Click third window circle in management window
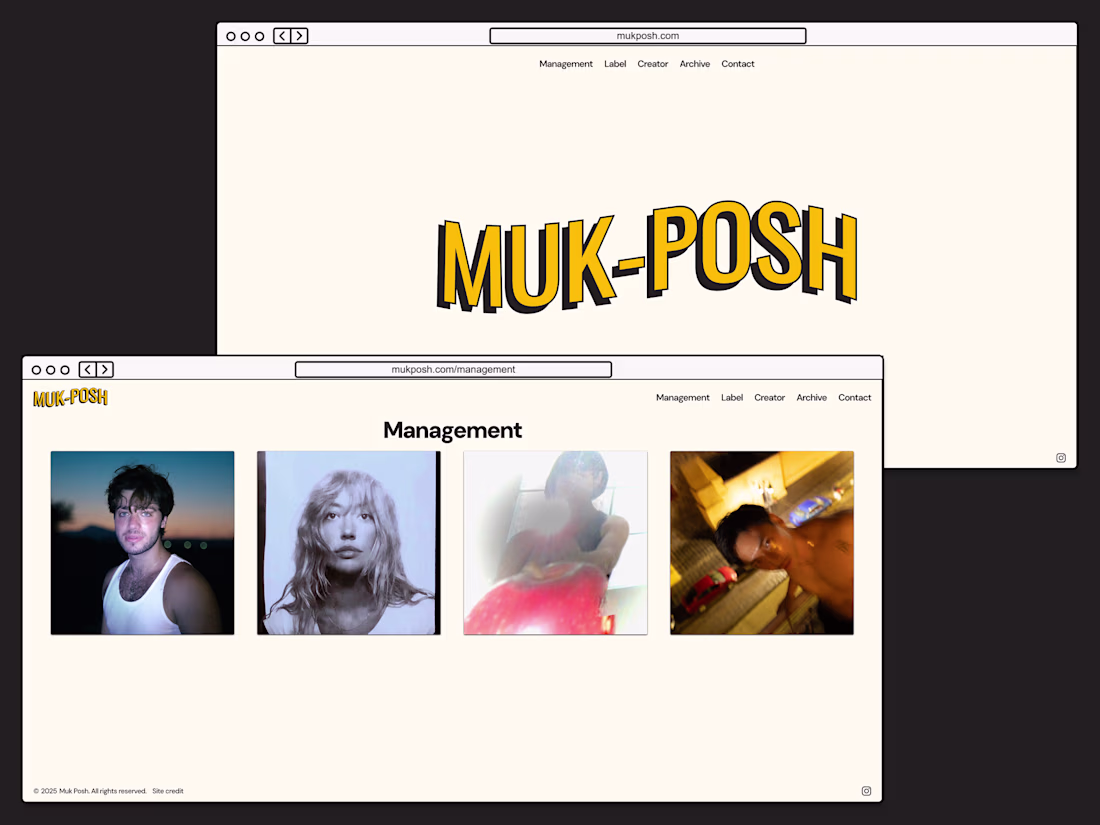Screen dimensions: 1100x825 click(65, 370)
